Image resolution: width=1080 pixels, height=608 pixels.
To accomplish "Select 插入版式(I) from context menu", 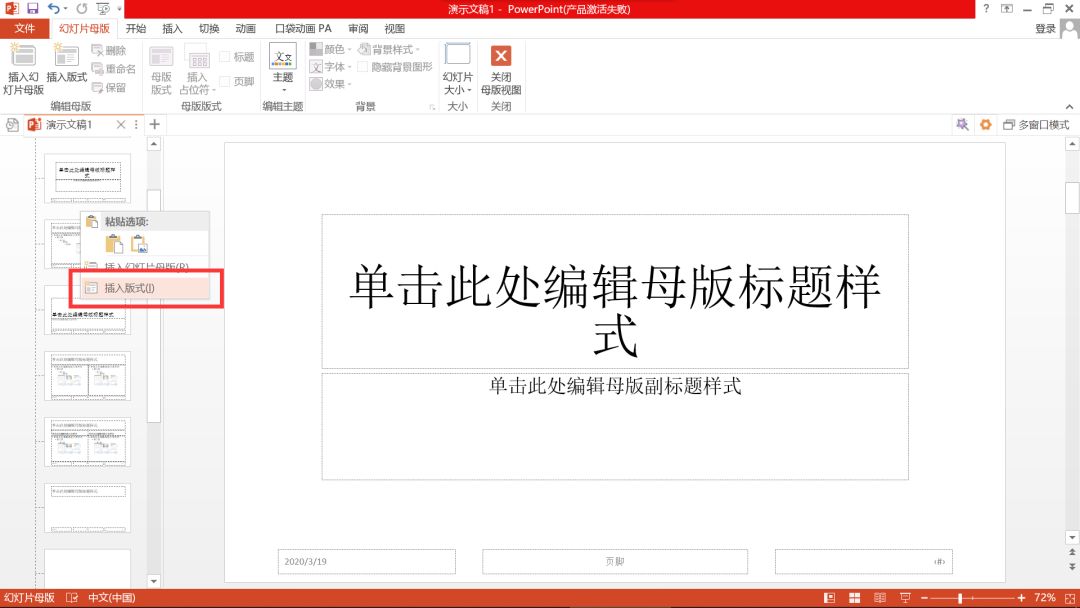I will tap(130, 288).
